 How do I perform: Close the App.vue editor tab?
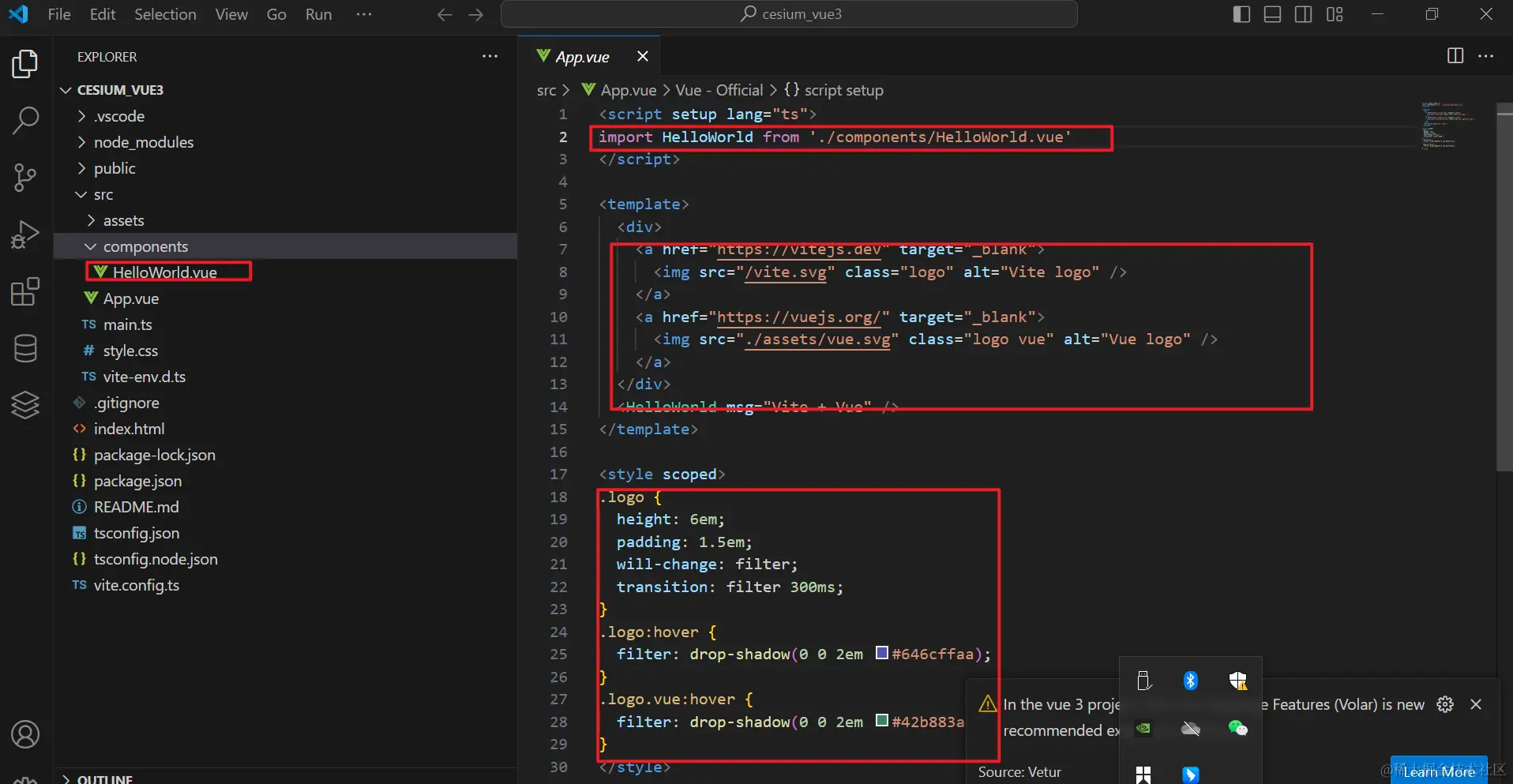pos(643,56)
